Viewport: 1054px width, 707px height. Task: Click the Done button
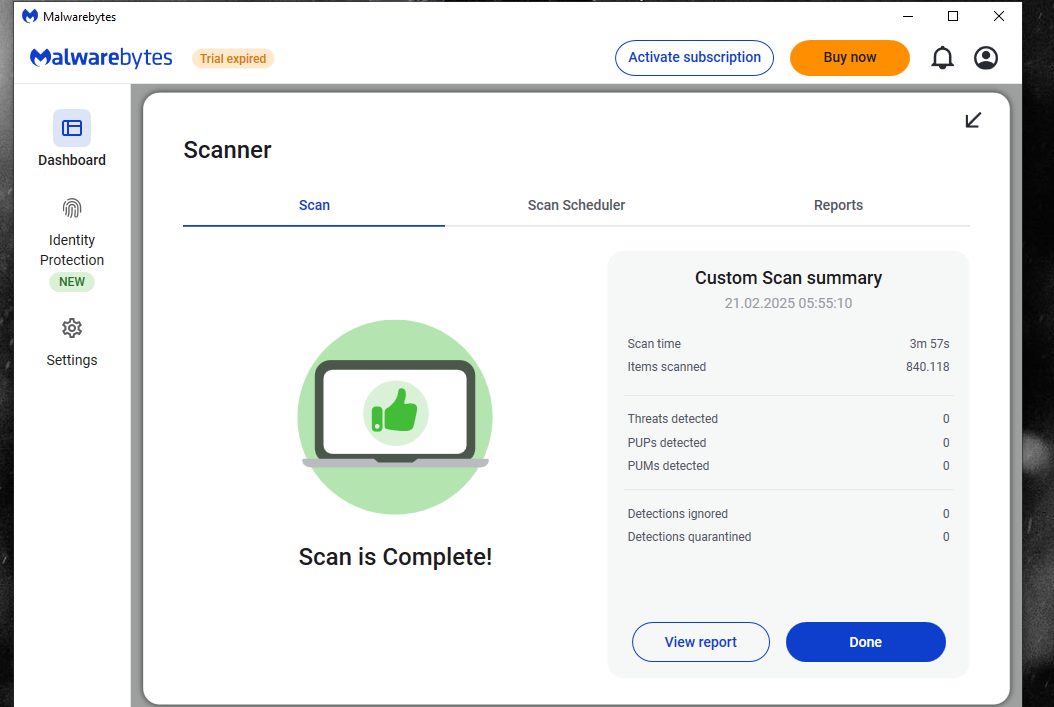click(866, 642)
